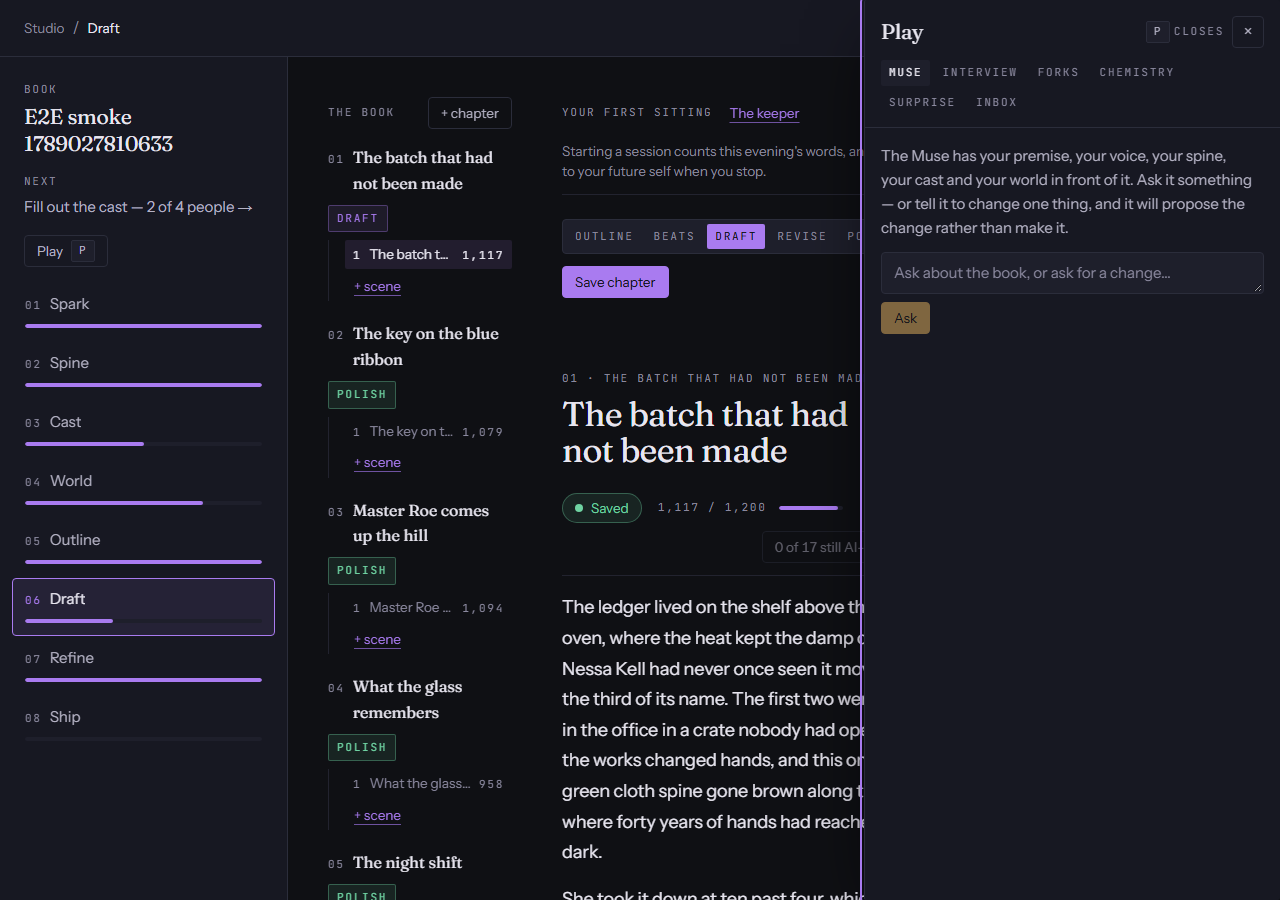This screenshot has width=1280, height=900.
Task: Click the Studio breadcrumb link
Action: point(44,28)
